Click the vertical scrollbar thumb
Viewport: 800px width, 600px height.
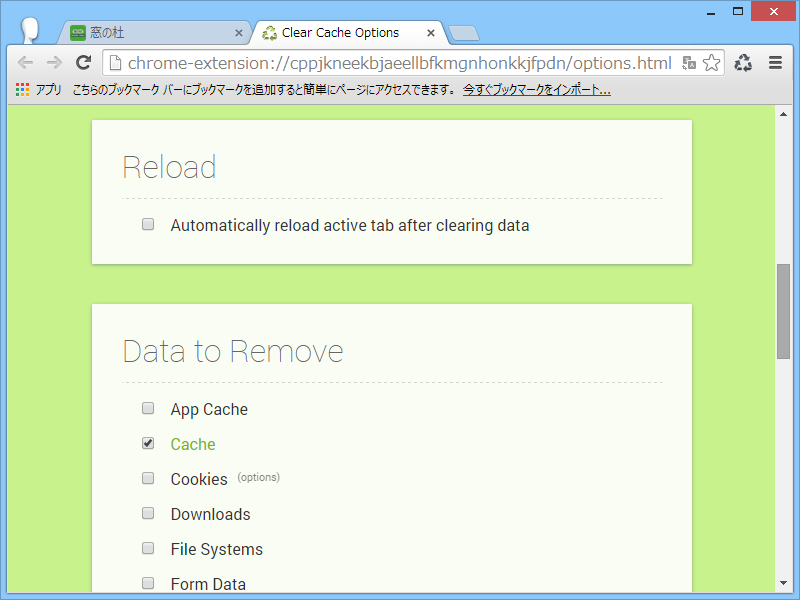(x=783, y=311)
